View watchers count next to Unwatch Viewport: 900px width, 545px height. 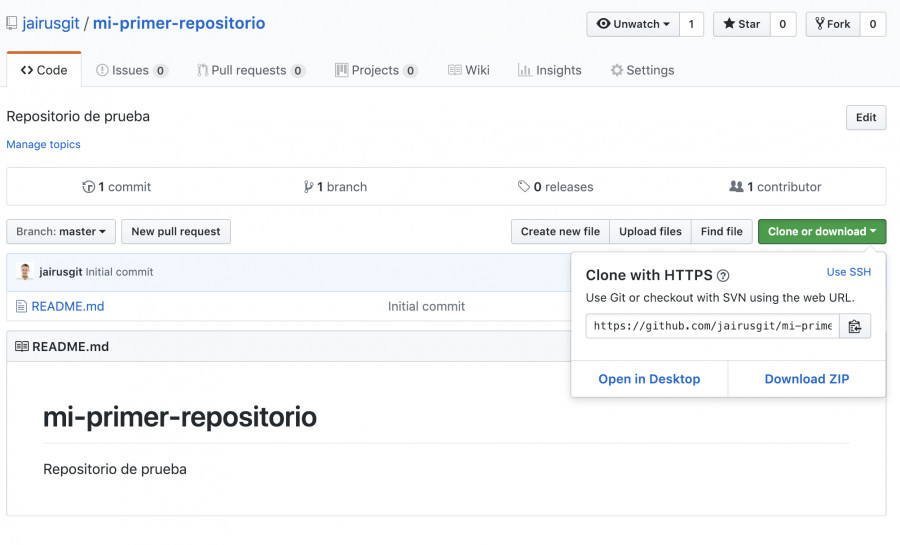[691, 24]
